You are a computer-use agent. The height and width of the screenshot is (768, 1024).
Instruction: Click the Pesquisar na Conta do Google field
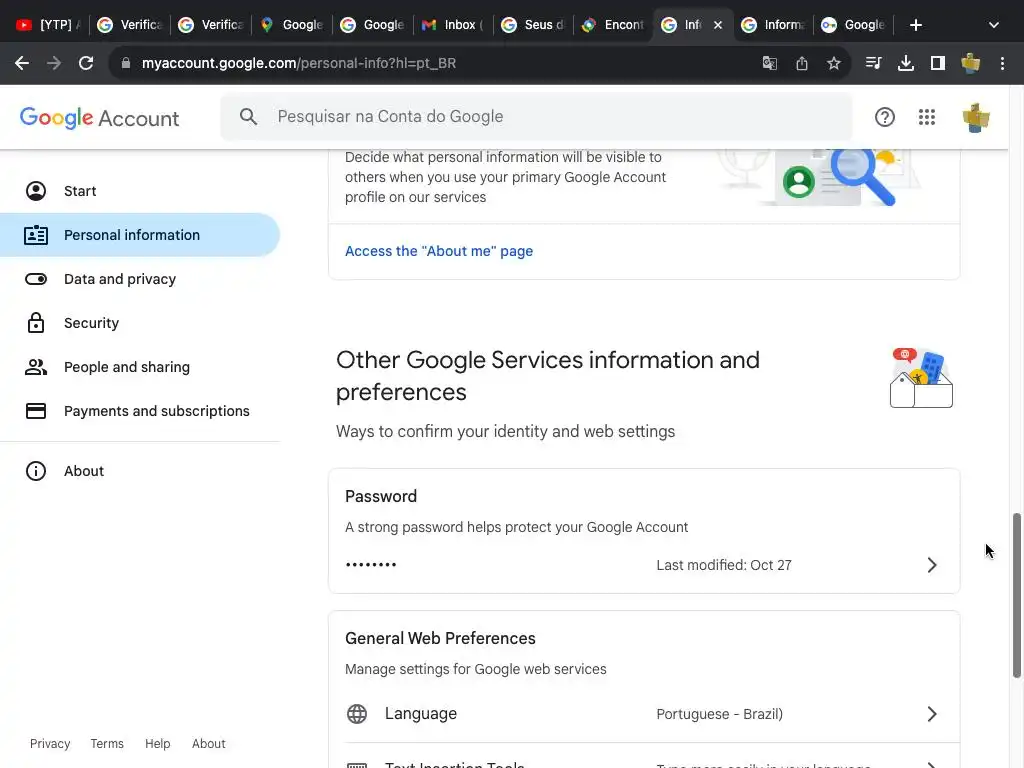(x=550, y=117)
